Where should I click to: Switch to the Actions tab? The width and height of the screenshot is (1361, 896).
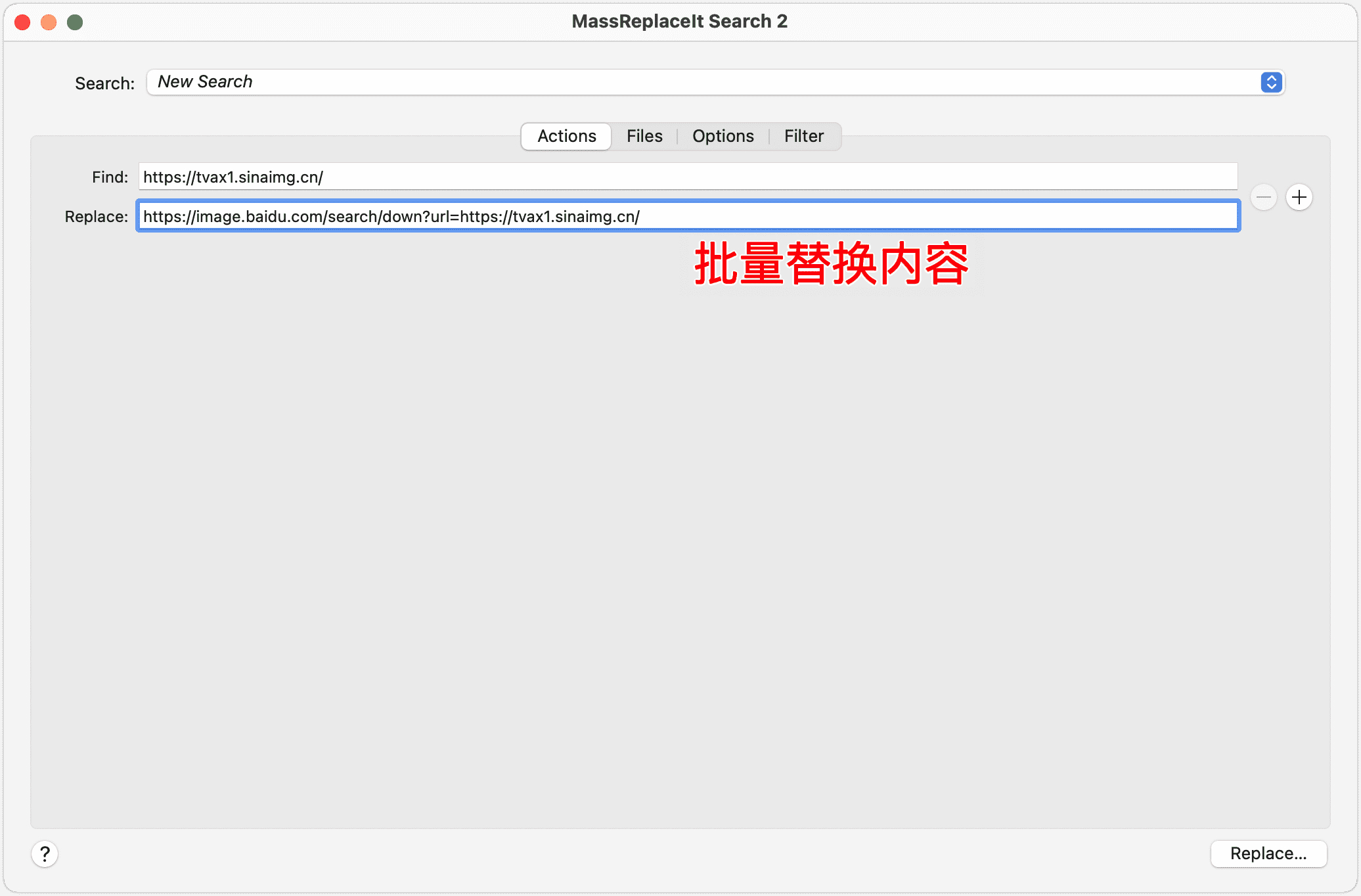(566, 136)
